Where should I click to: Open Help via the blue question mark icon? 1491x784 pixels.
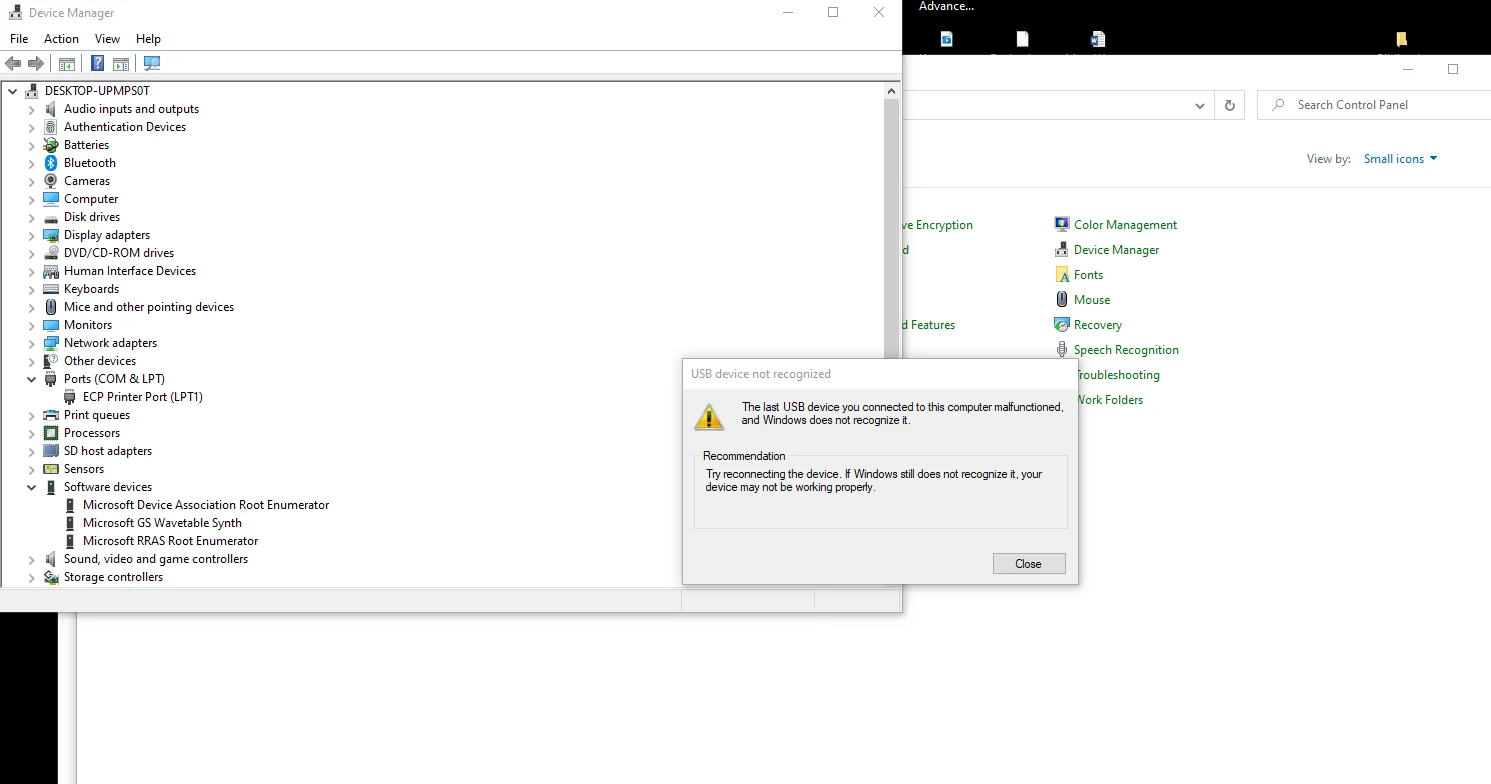pyautogui.click(x=98, y=64)
